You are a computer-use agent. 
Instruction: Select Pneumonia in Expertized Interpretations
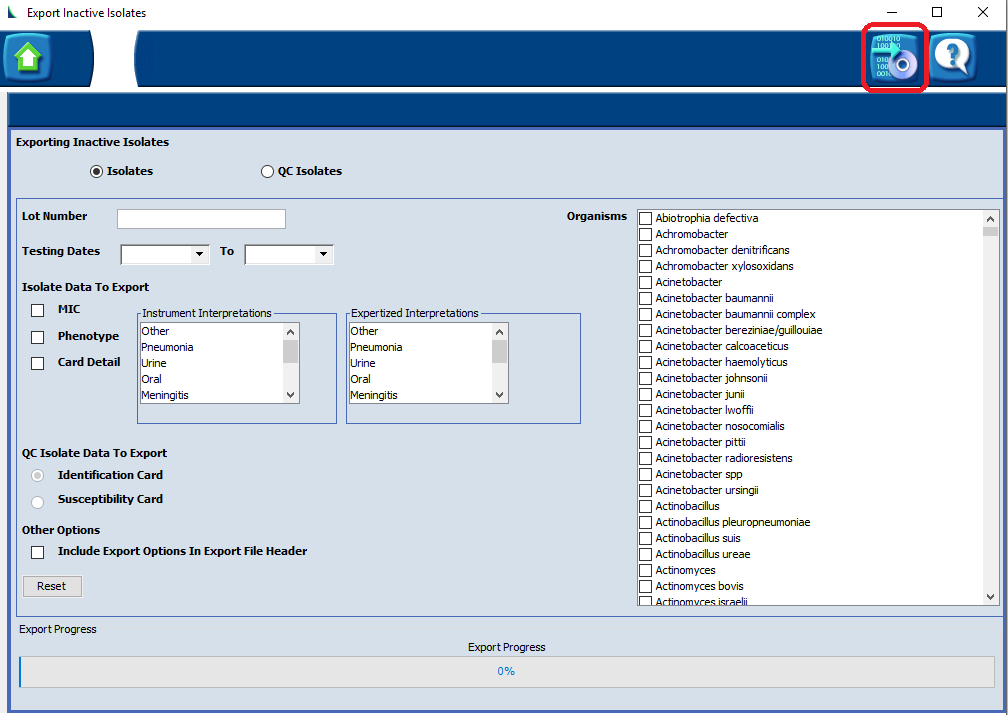point(420,347)
